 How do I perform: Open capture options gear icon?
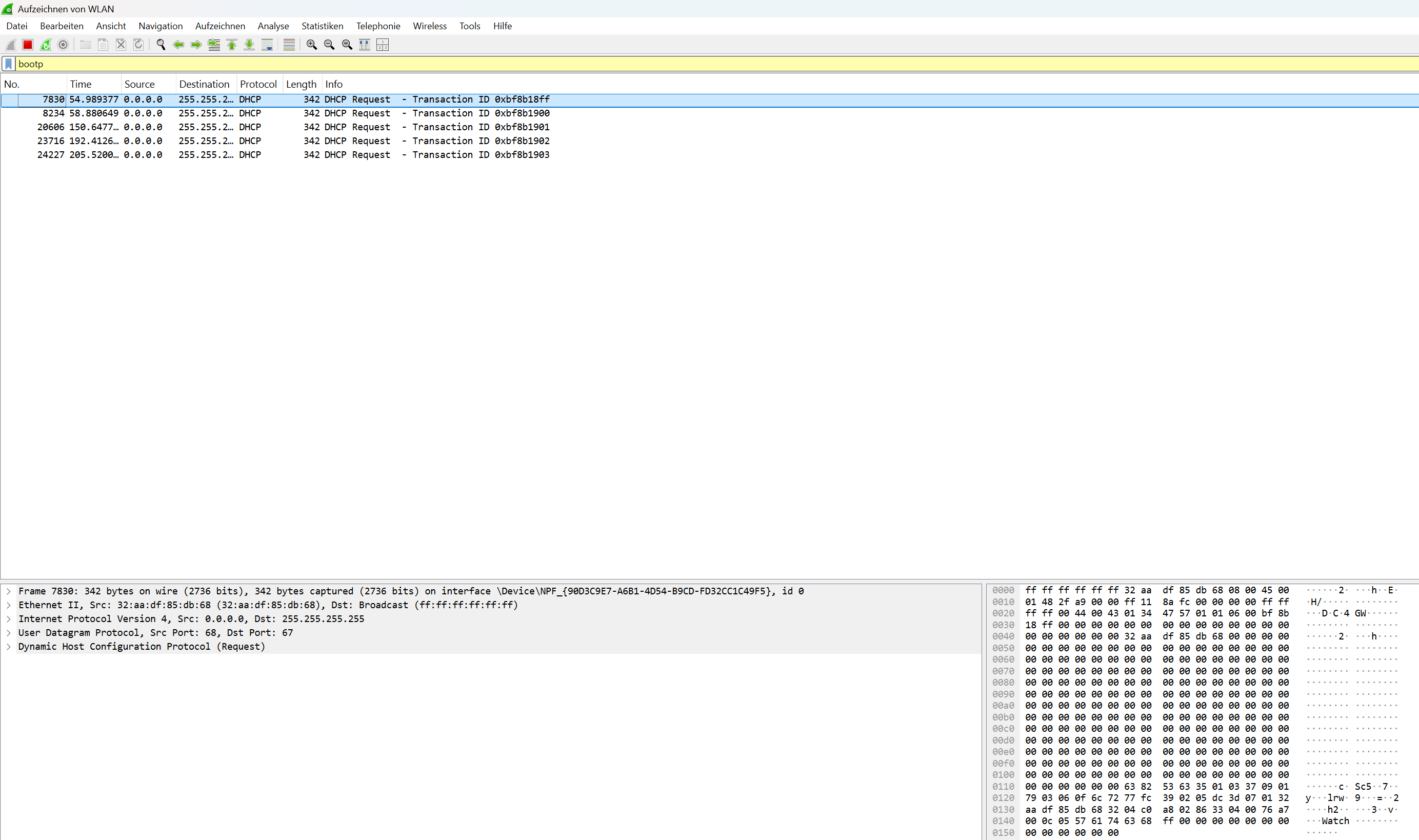64,45
